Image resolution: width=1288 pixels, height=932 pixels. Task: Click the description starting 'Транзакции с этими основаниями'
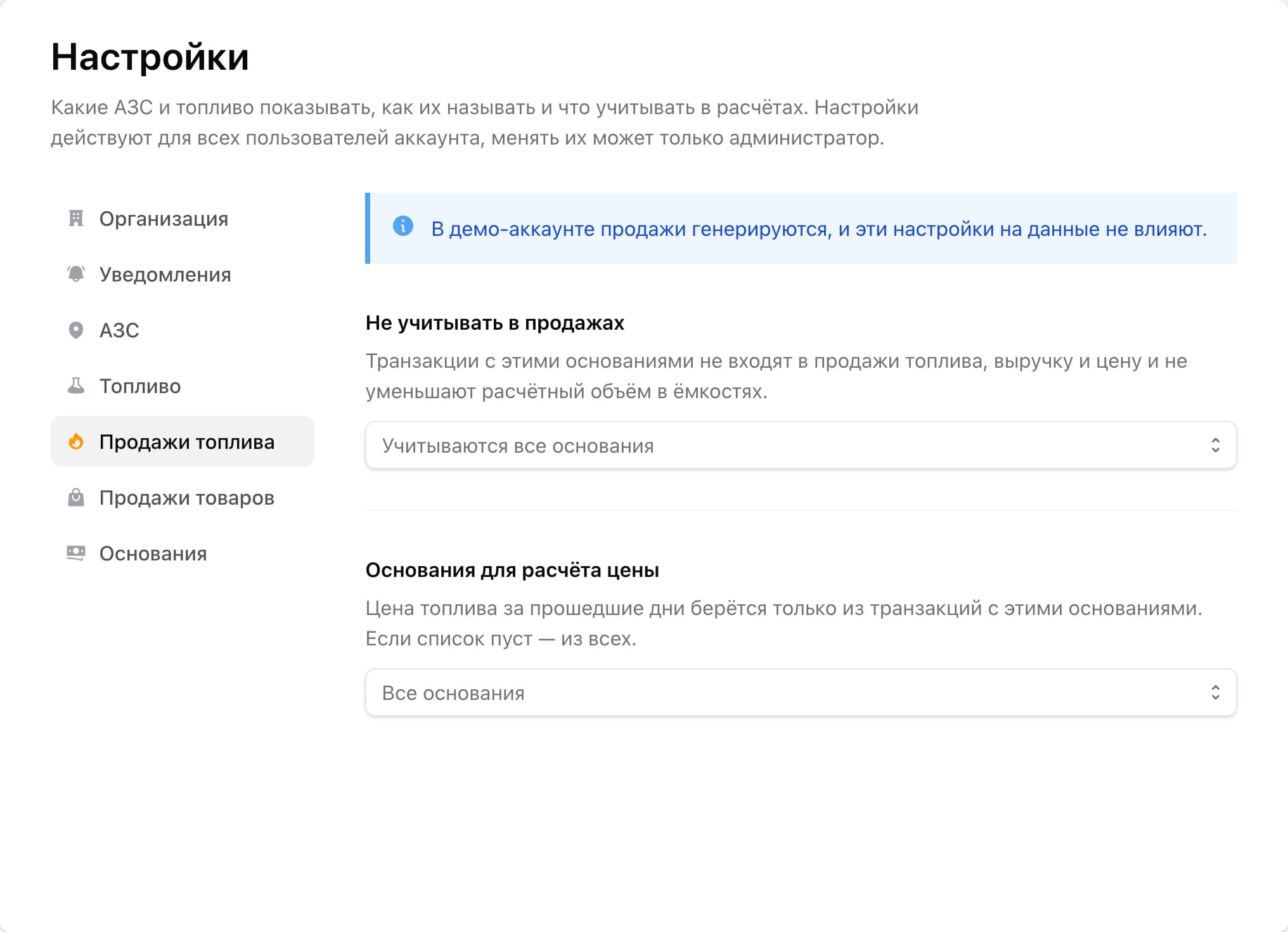[776, 376]
